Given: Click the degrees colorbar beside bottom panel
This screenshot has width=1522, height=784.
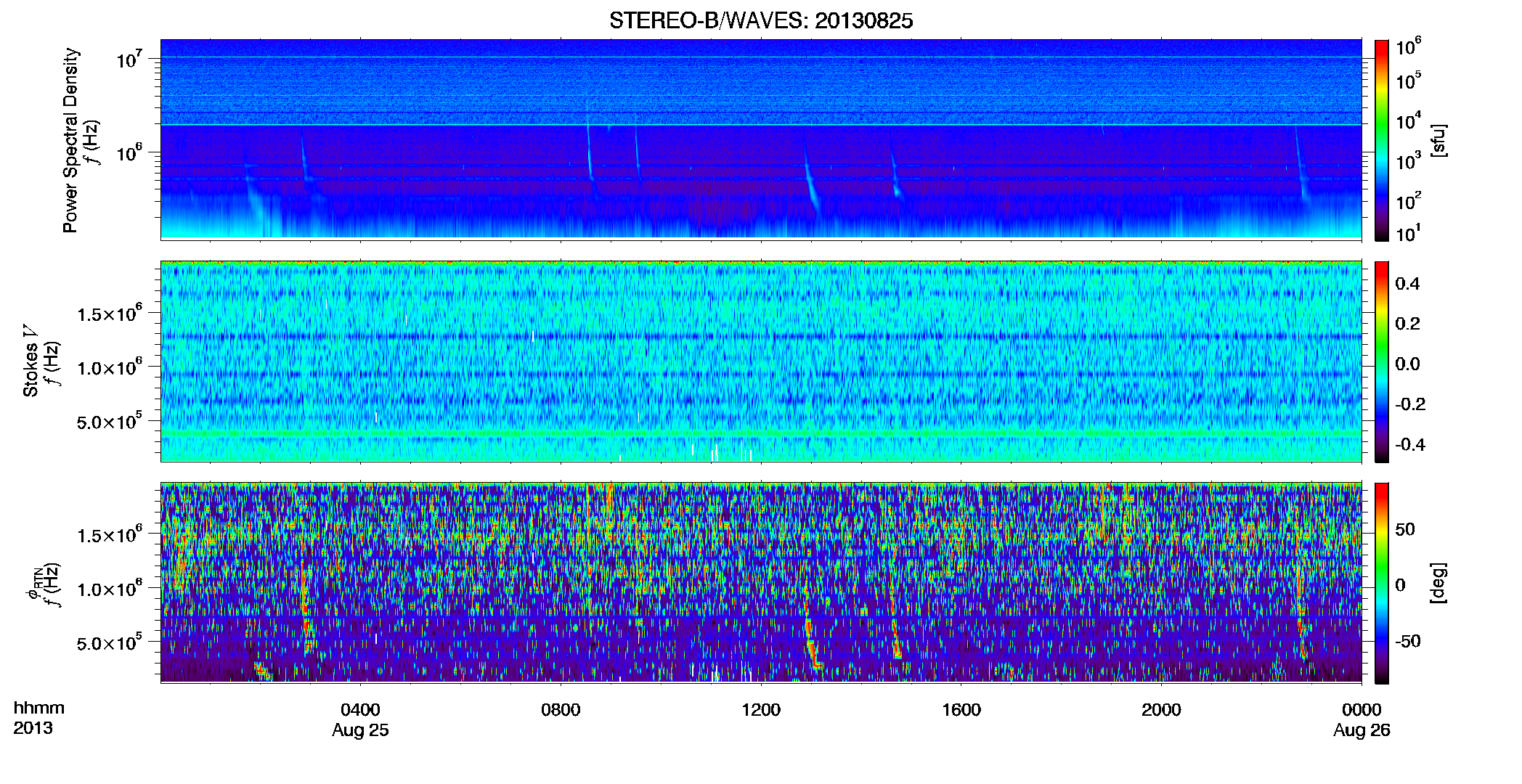Looking at the screenshot, I should click(x=1381, y=583).
